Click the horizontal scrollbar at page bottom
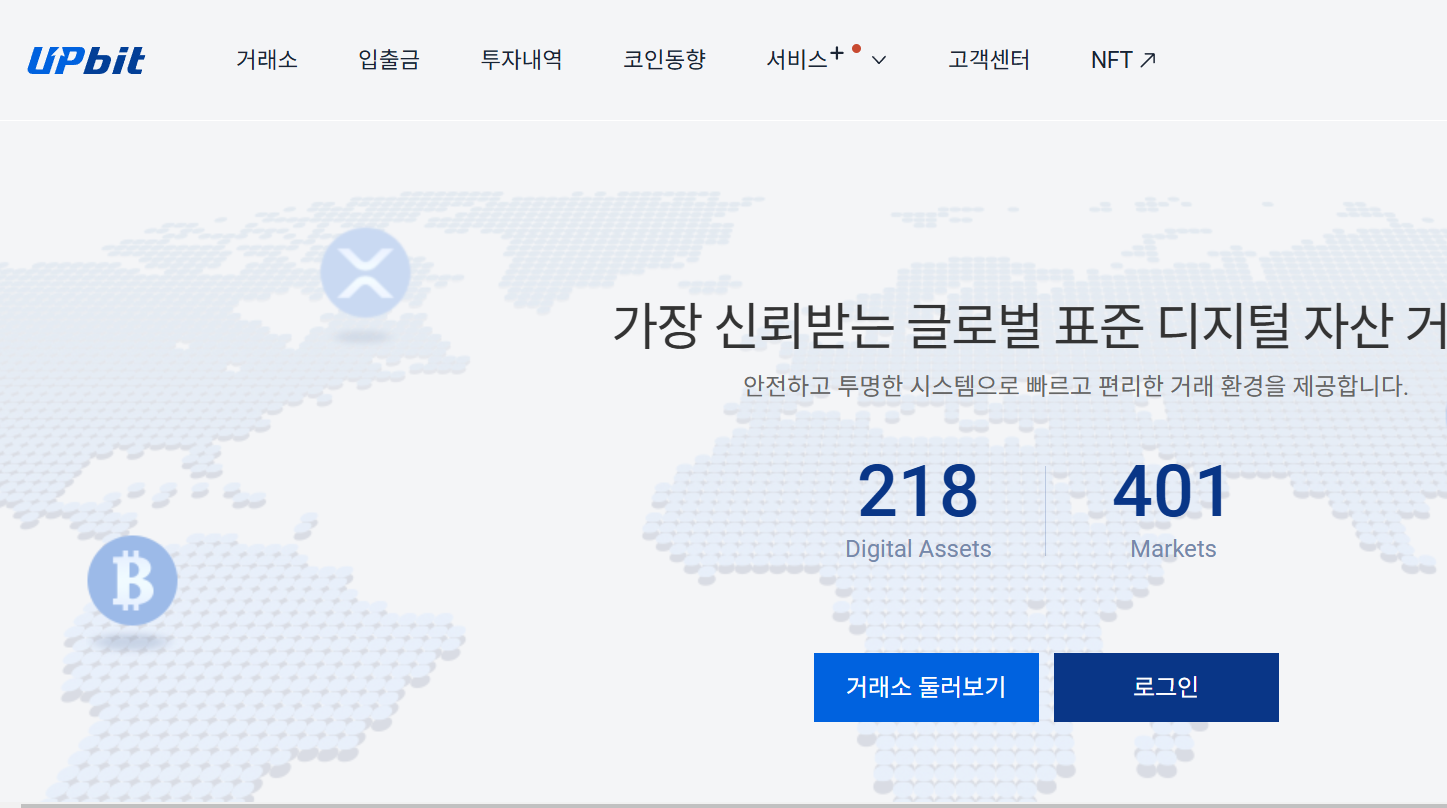 [733, 805]
